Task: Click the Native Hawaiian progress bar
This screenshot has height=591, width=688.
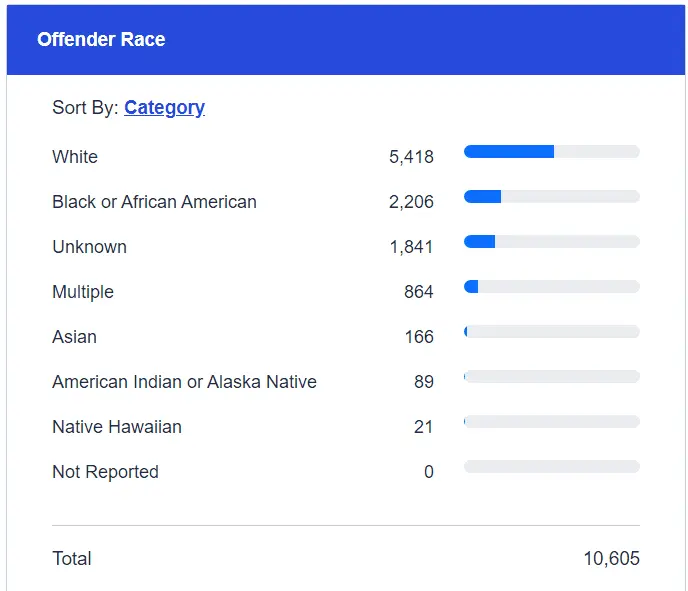Action: click(x=551, y=422)
